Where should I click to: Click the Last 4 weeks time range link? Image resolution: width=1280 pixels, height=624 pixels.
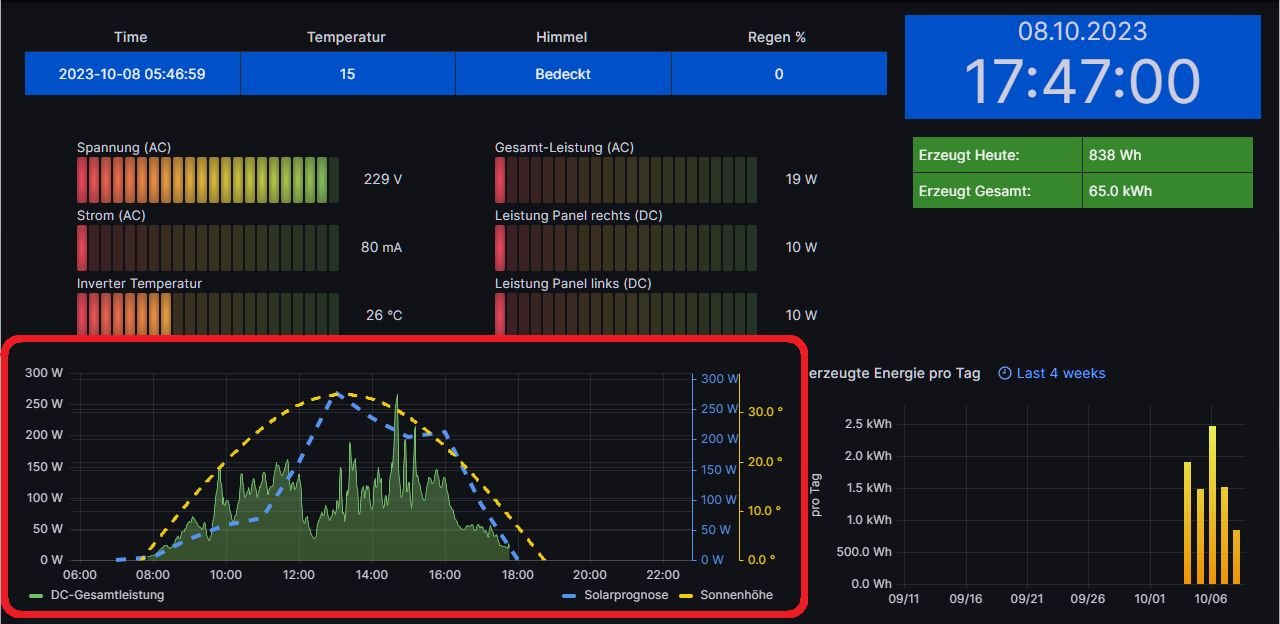tap(1061, 373)
